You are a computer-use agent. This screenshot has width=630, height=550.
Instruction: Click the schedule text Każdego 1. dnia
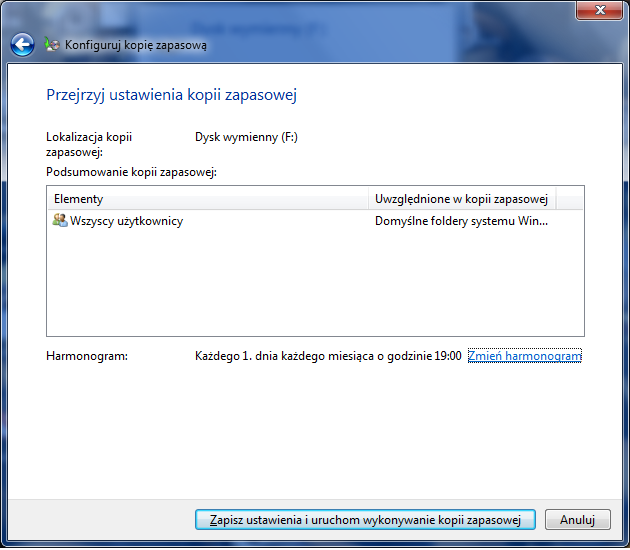point(327,356)
